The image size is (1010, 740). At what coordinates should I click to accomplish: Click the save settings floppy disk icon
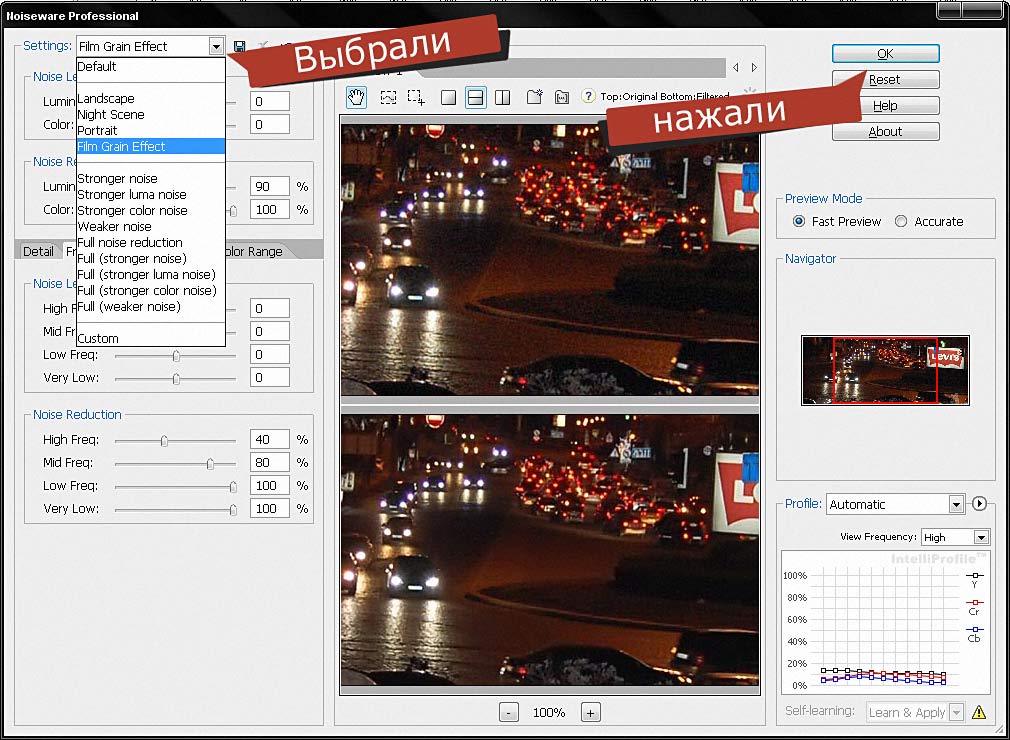240,46
